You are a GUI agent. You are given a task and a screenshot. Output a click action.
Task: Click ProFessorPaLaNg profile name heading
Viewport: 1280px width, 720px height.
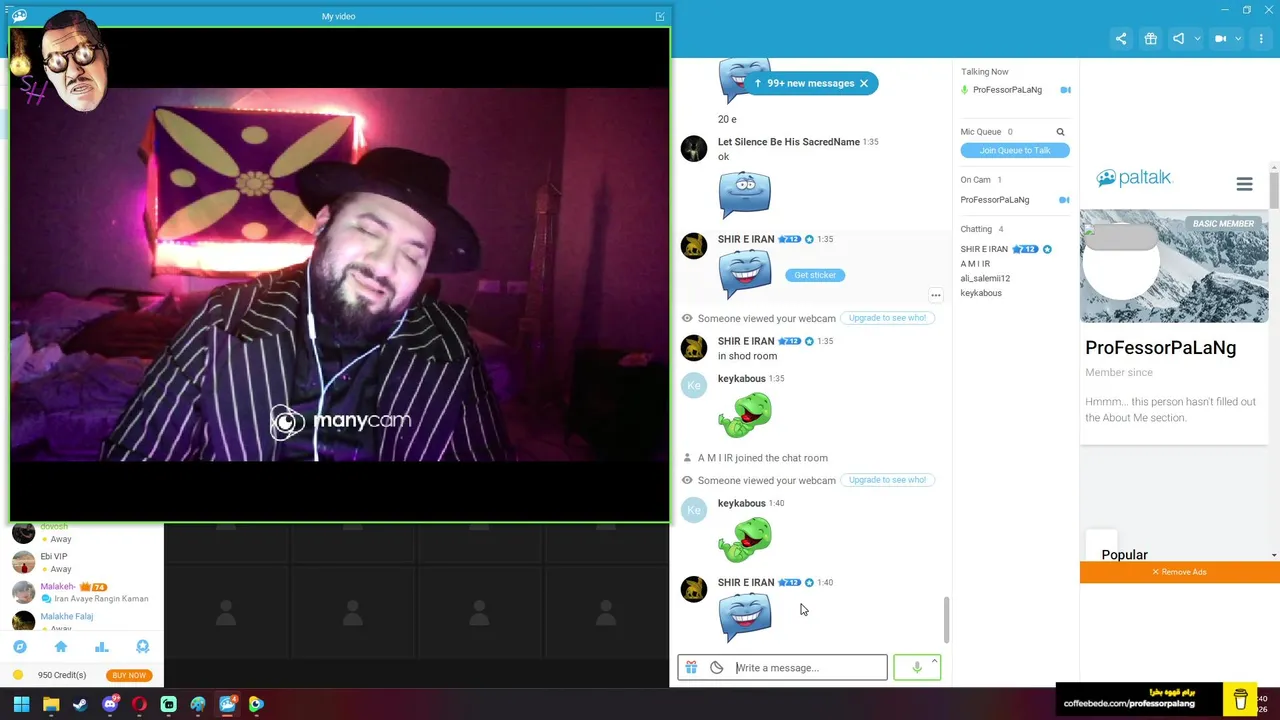tap(1160, 348)
